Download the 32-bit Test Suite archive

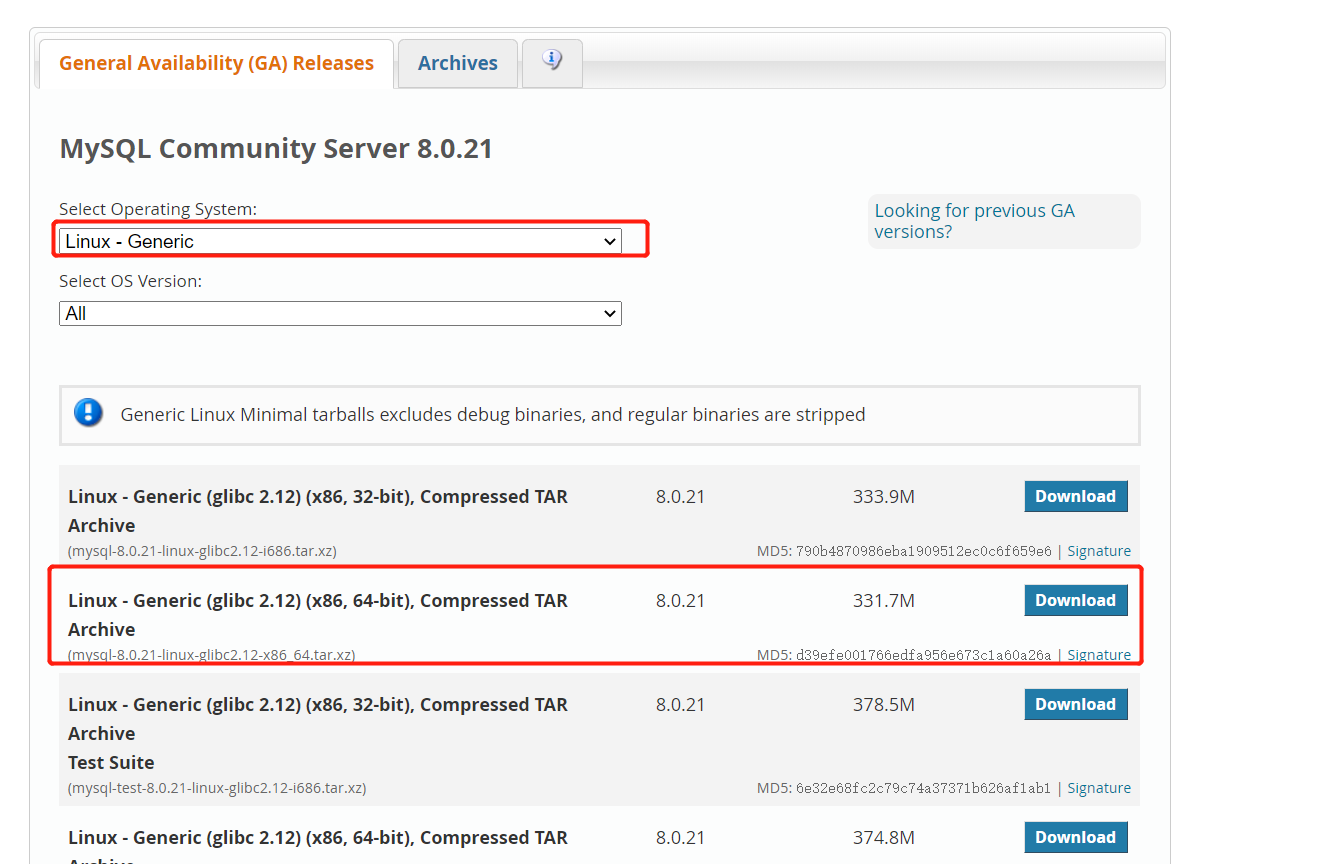pyautogui.click(x=1075, y=704)
